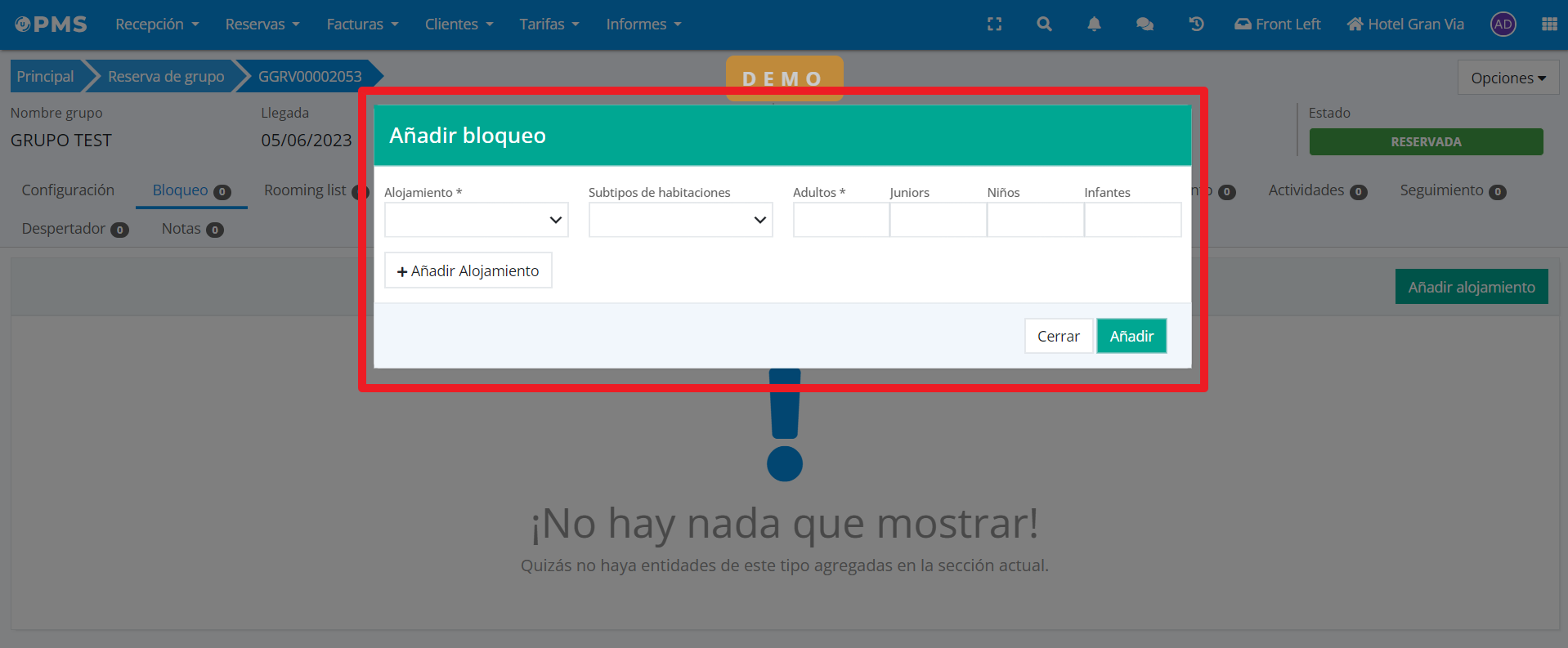This screenshot has width=1568, height=648.
Task: Open the Opciones dropdown
Action: click(1508, 78)
